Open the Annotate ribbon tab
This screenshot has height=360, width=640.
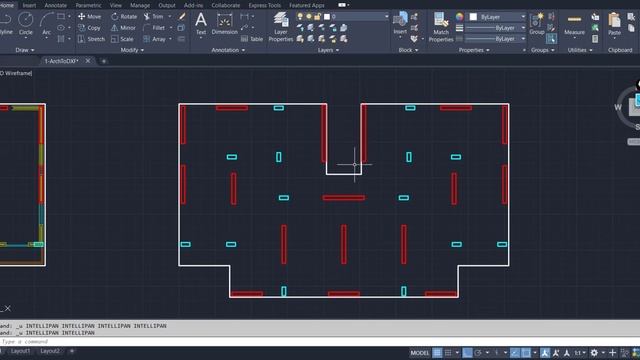click(55, 5)
